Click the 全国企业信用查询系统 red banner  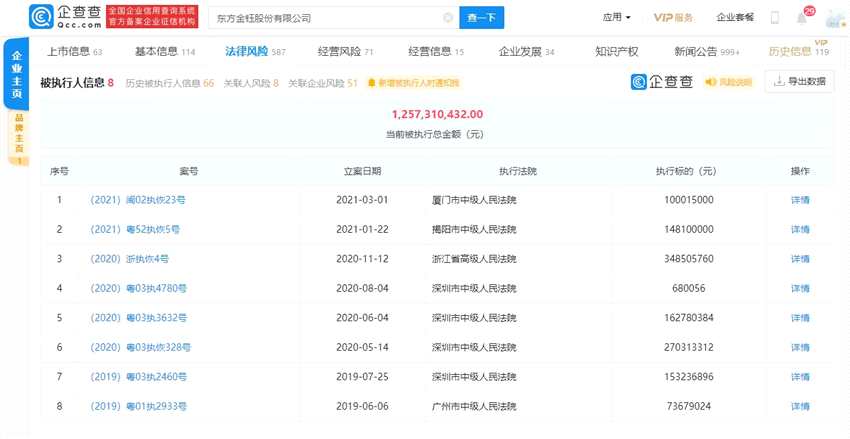152,17
